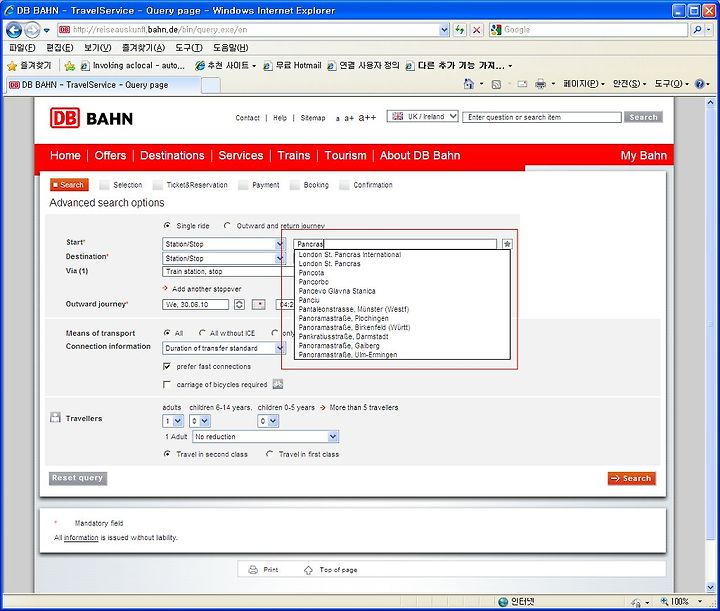This screenshot has height=611, width=720.
Task: Click the Refresh page icon
Action: (460, 30)
